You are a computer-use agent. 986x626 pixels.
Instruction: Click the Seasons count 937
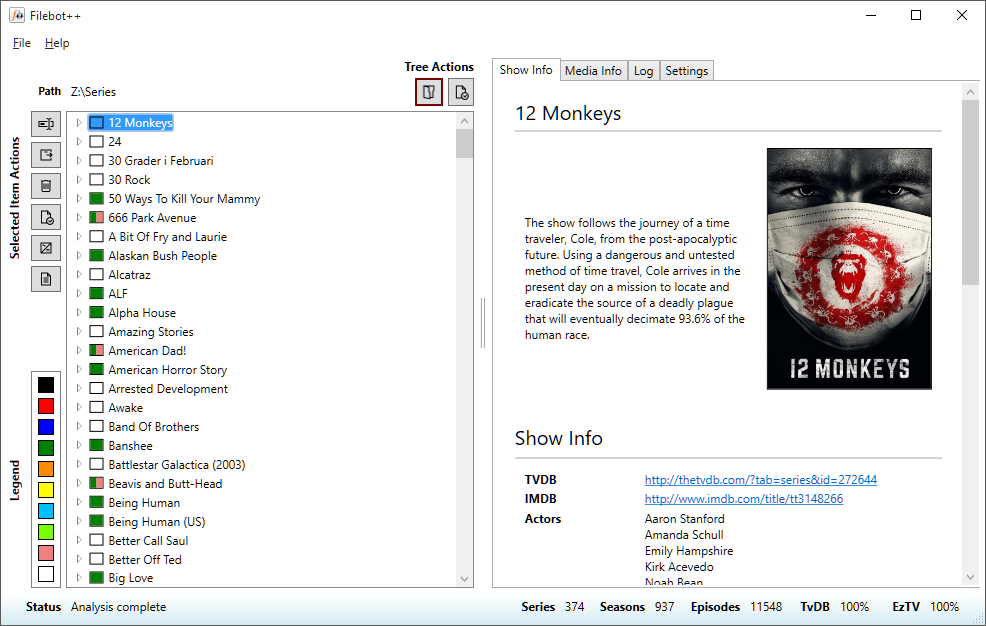pos(664,607)
